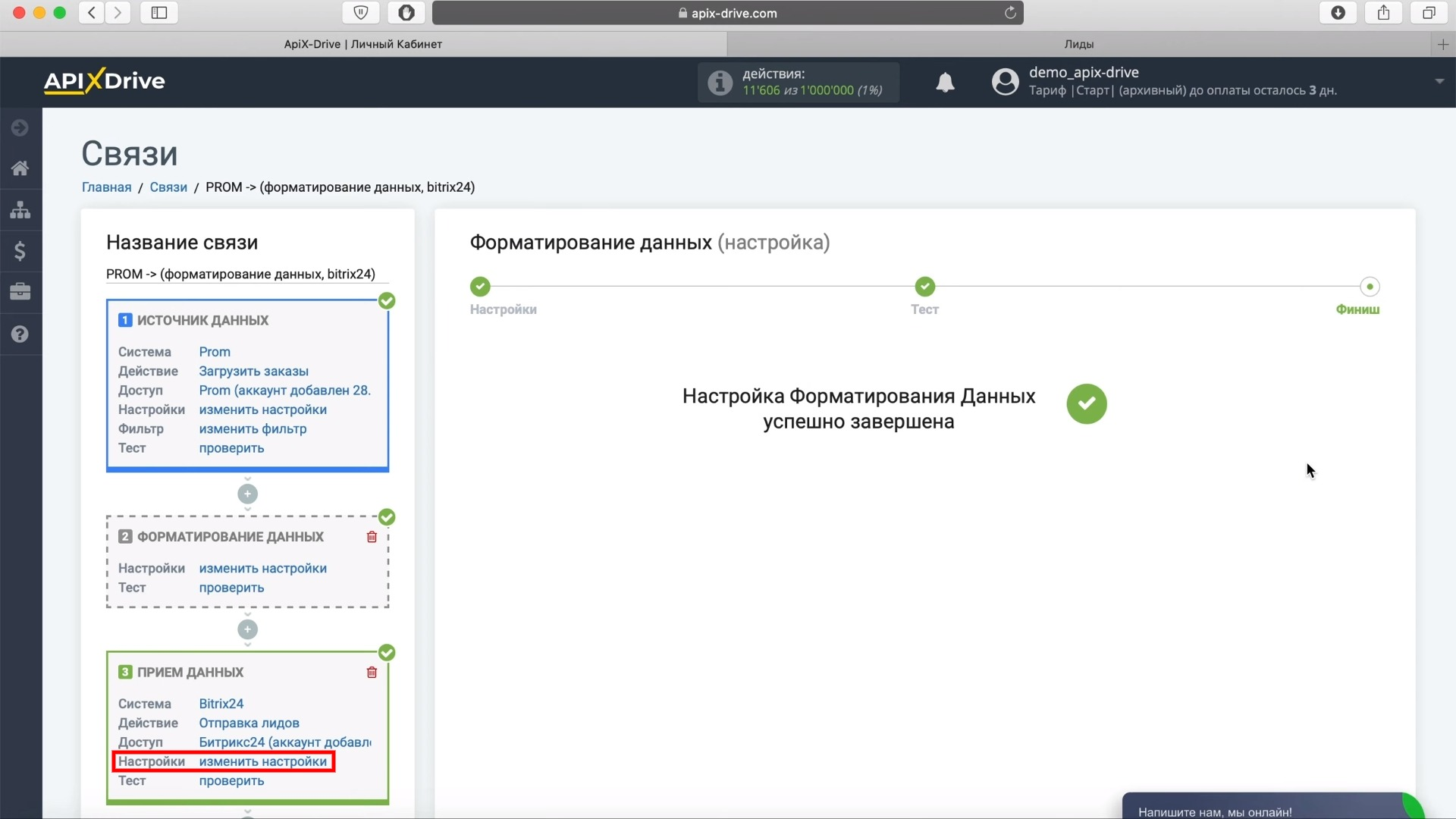Screen dimensions: 1456x819
Task: Select the Источник данных block header
Action: (x=202, y=320)
